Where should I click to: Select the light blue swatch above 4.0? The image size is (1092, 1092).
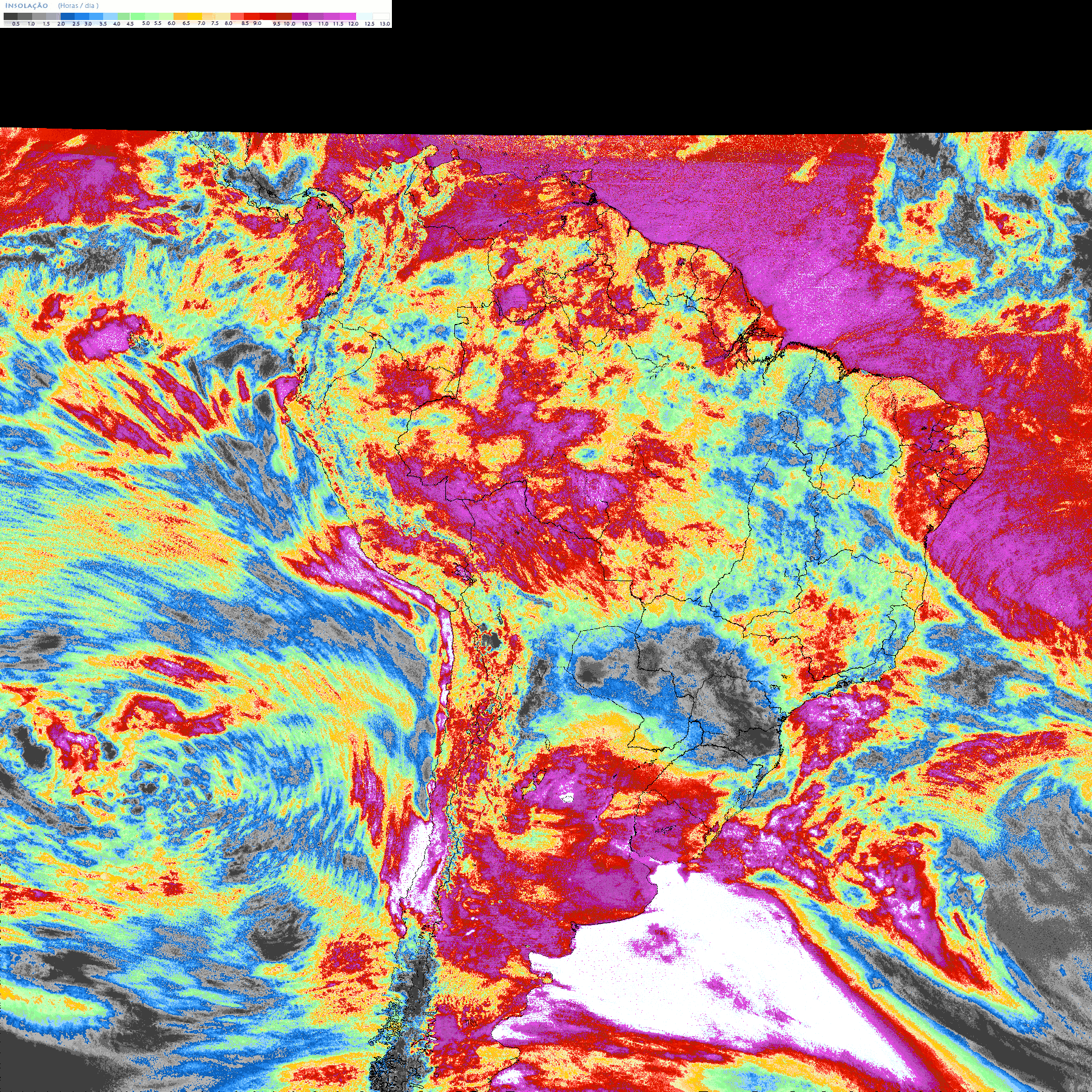(x=110, y=16)
